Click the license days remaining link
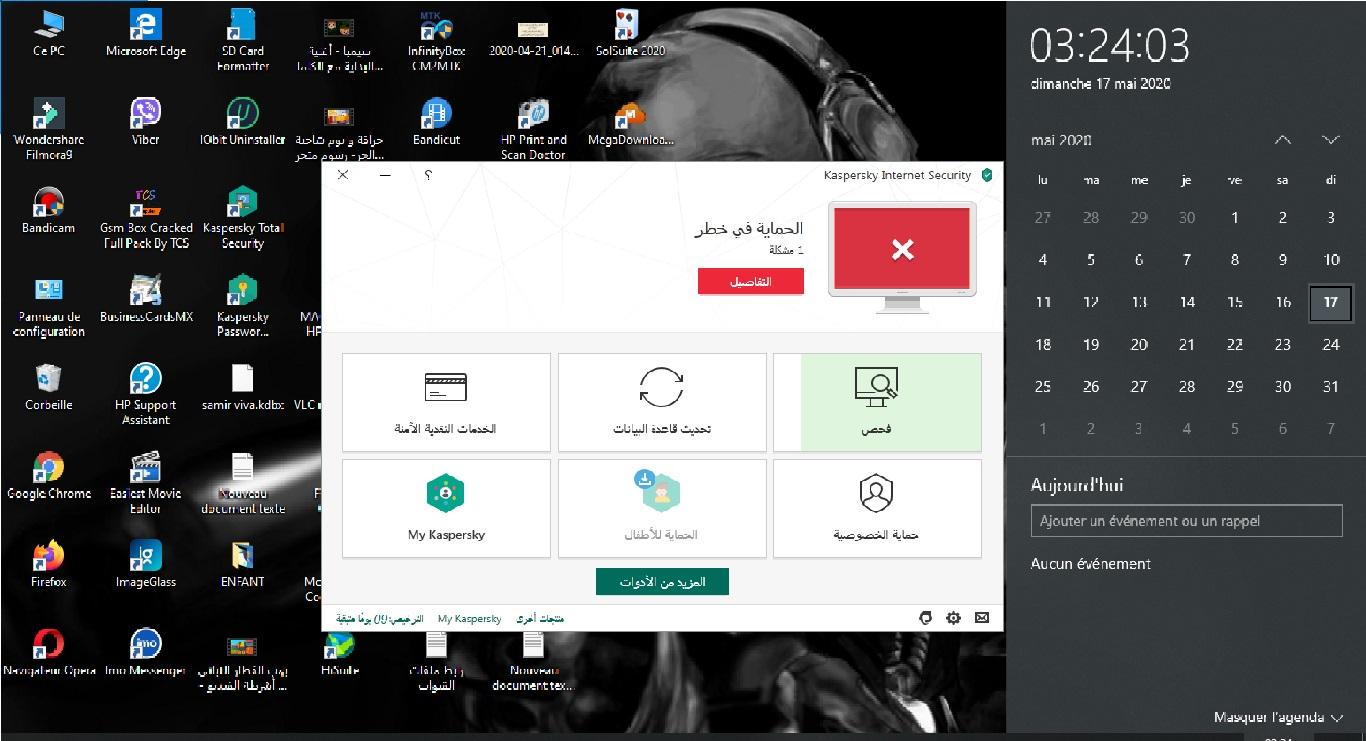 pos(379,619)
